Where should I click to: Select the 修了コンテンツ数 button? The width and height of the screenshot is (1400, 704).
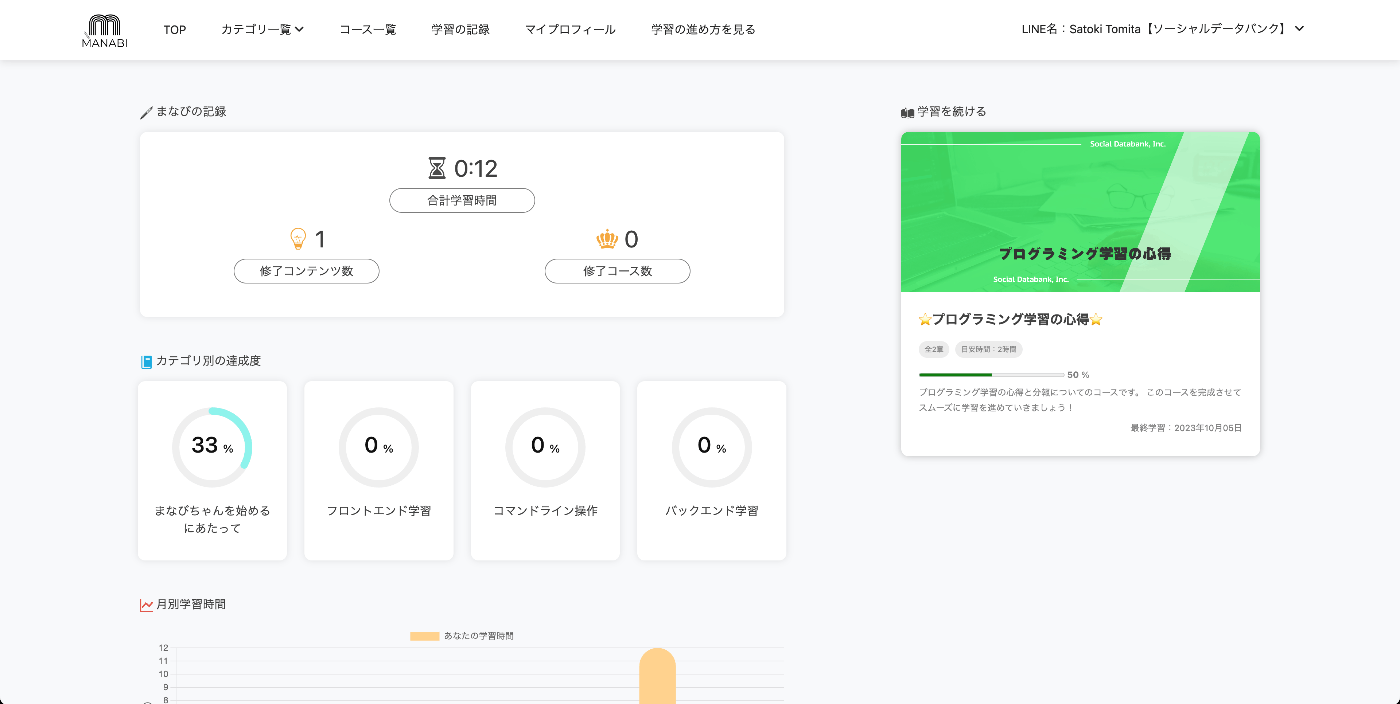click(x=307, y=271)
